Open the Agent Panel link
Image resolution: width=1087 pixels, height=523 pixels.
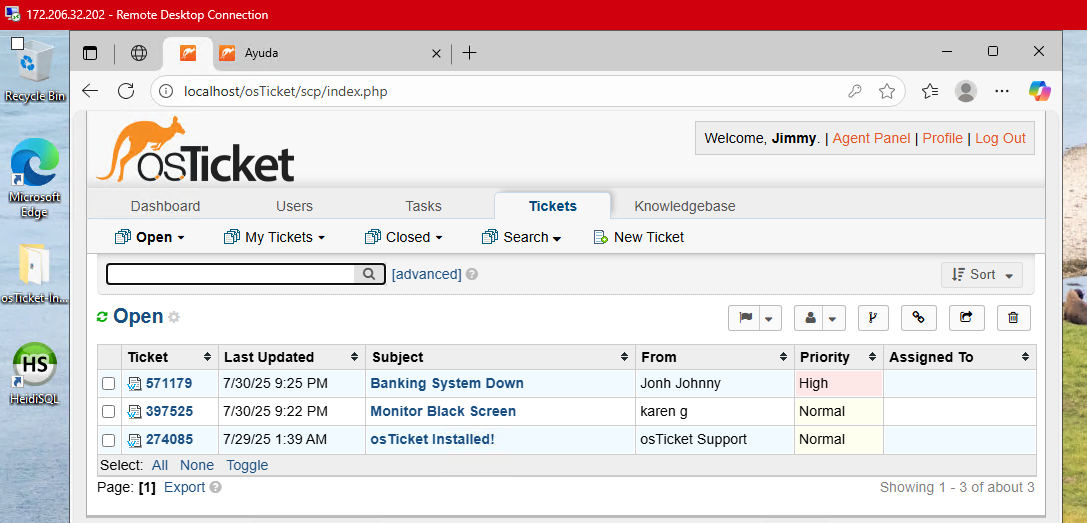pyautogui.click(x=871, y=138)
